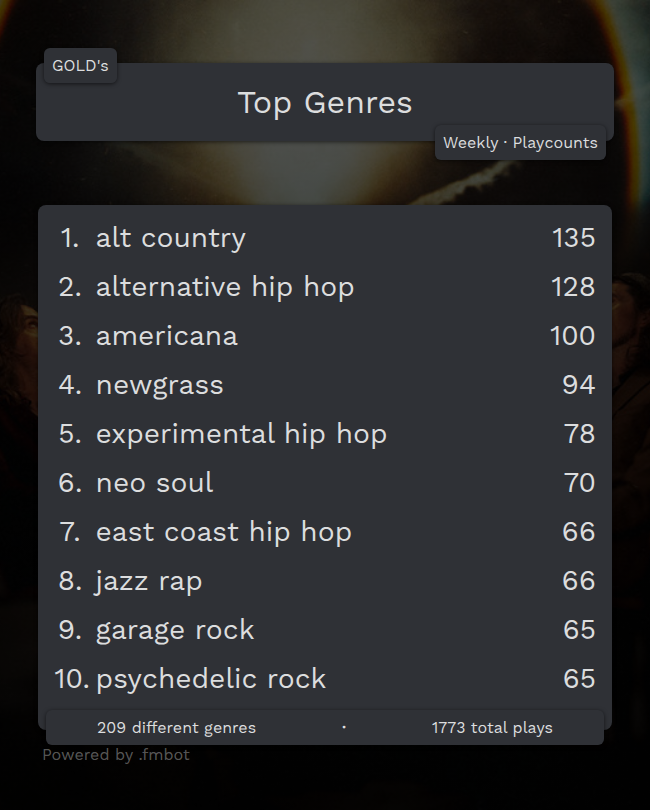Open the newgrass genre entry
650x810 pixels.
(160, 385)
